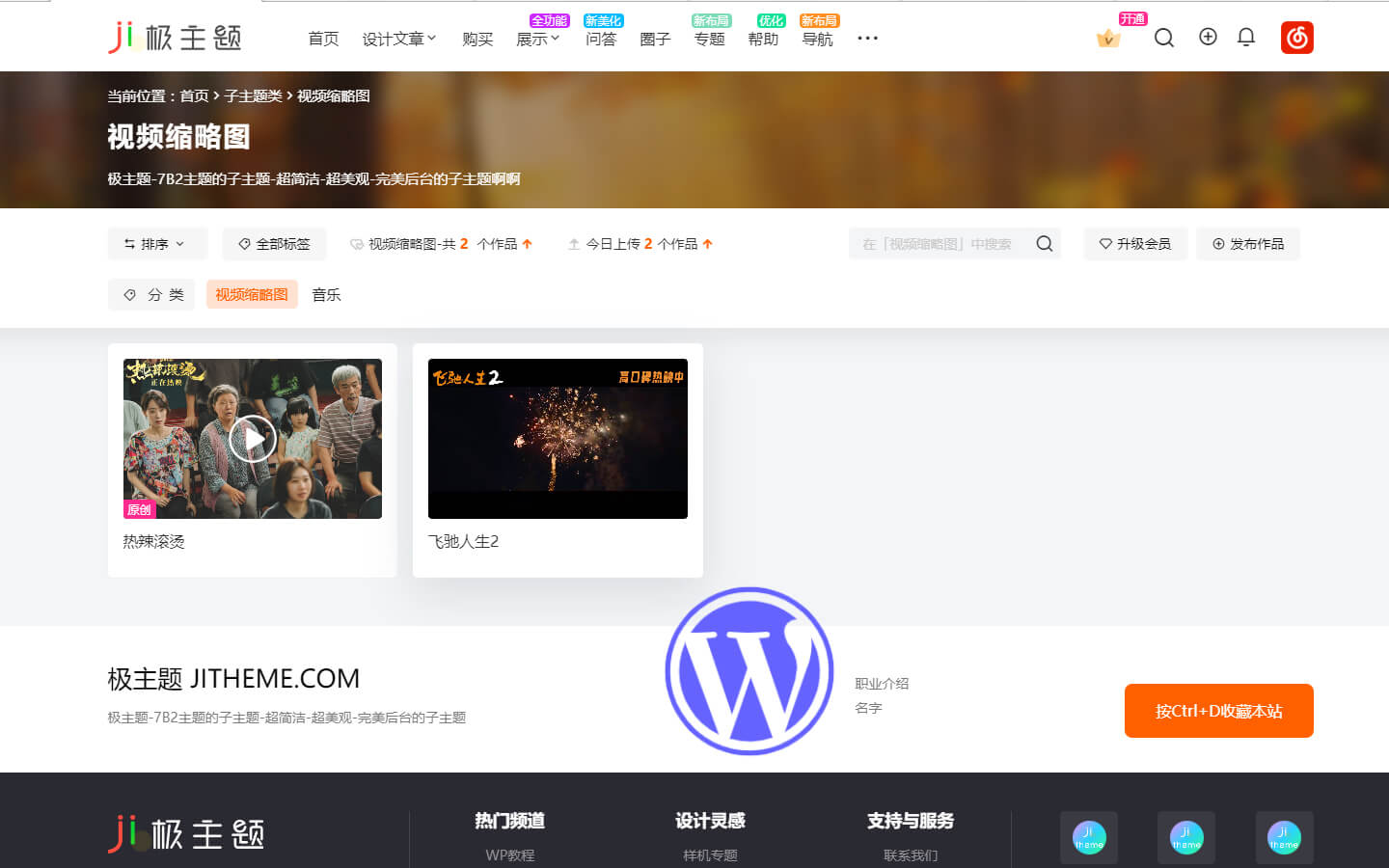Open the 问答 menu item
This screenshot has height=868, width=1389.
click(600, 40)
